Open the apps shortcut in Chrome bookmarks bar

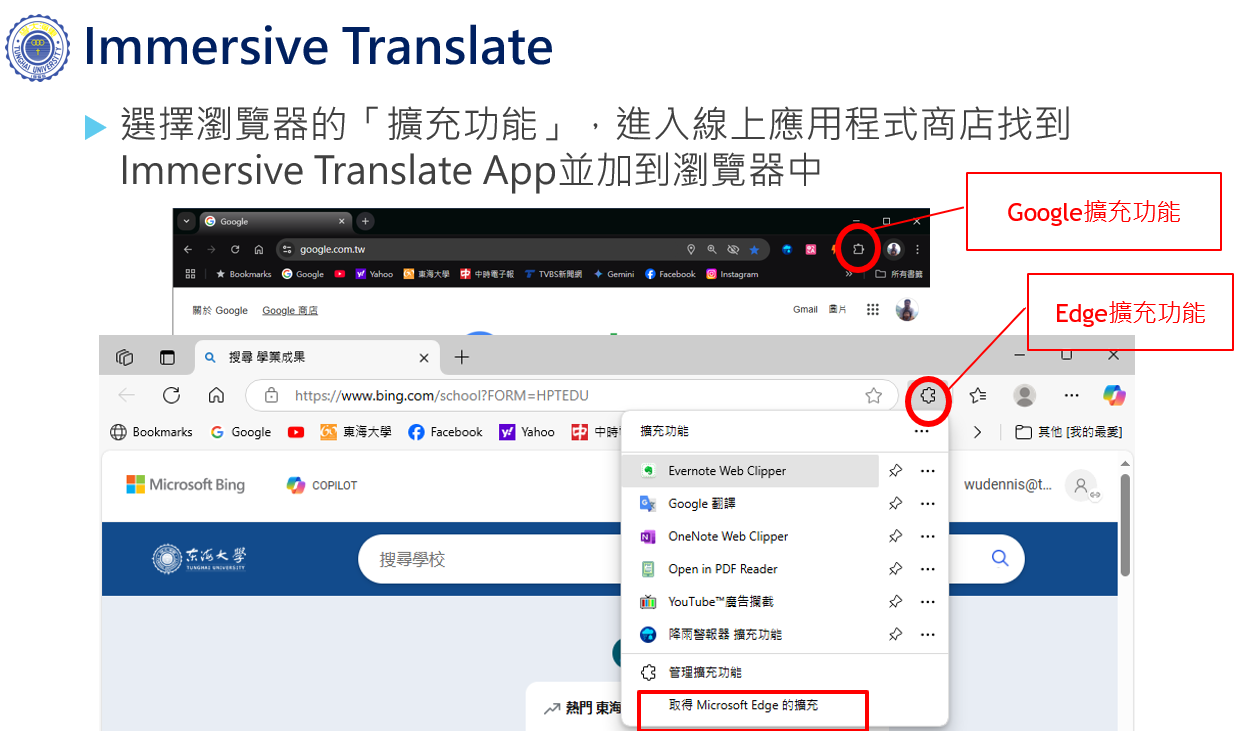191,274
